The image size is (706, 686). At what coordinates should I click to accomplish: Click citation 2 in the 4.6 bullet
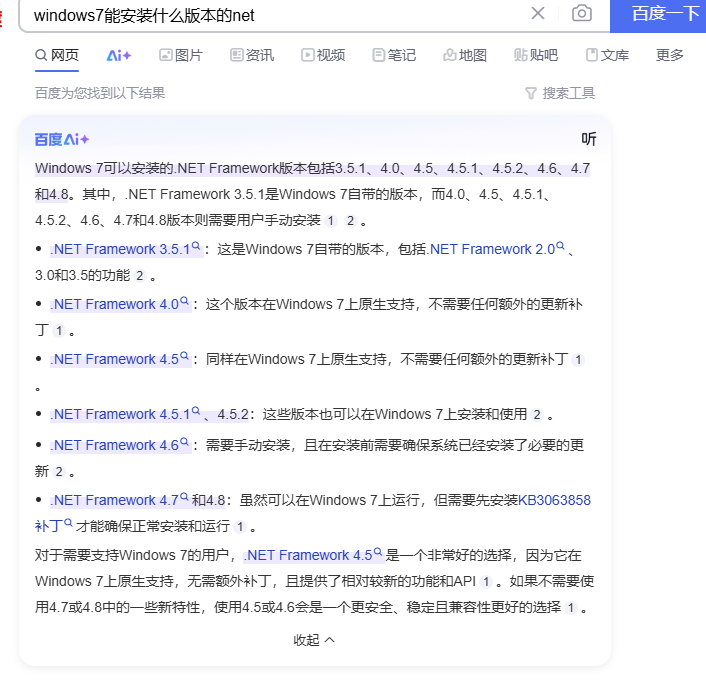point(59,472)
